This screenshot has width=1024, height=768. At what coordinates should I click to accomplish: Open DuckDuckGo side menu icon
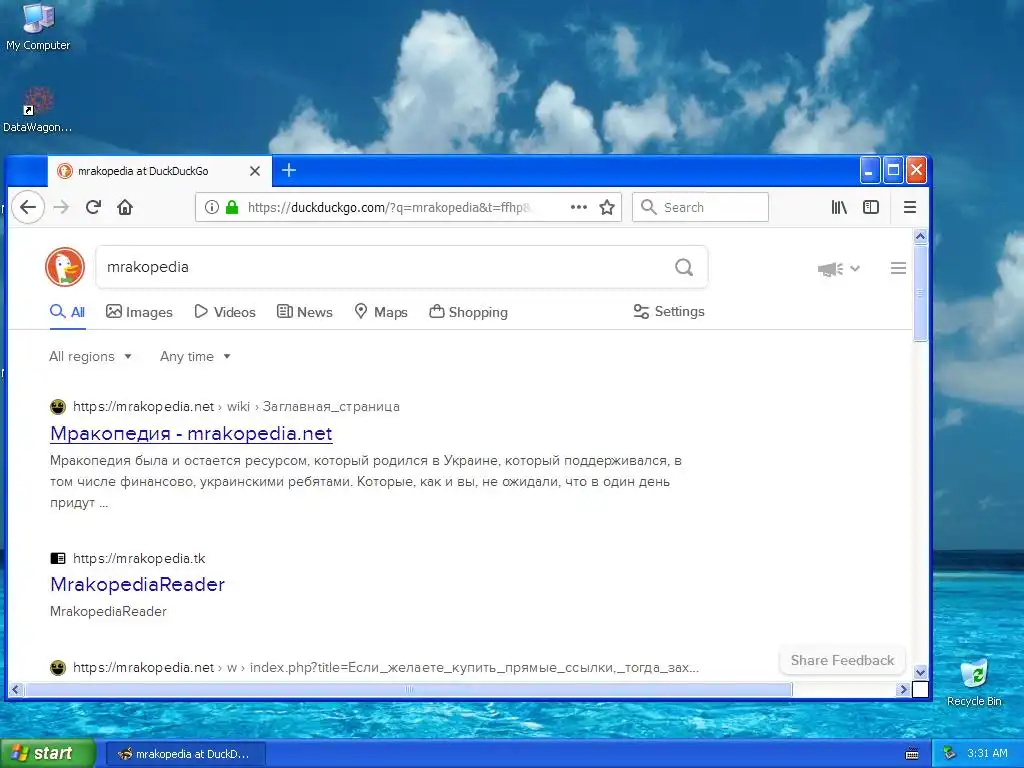tap(898, 268)
